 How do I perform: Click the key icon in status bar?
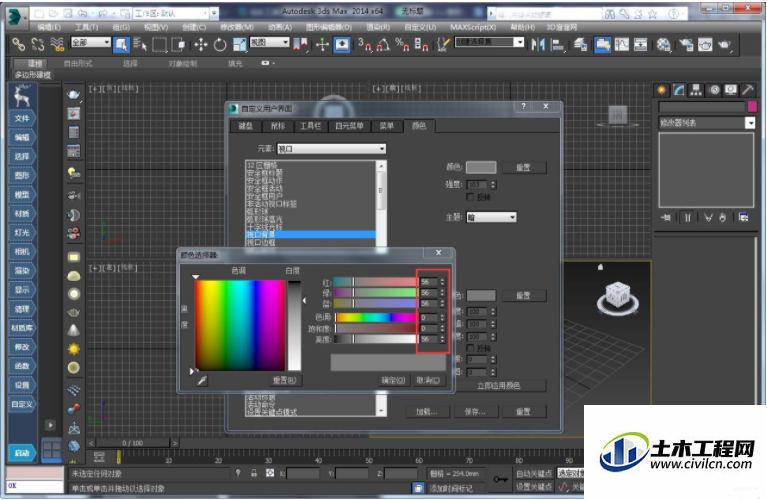(499, 479)
